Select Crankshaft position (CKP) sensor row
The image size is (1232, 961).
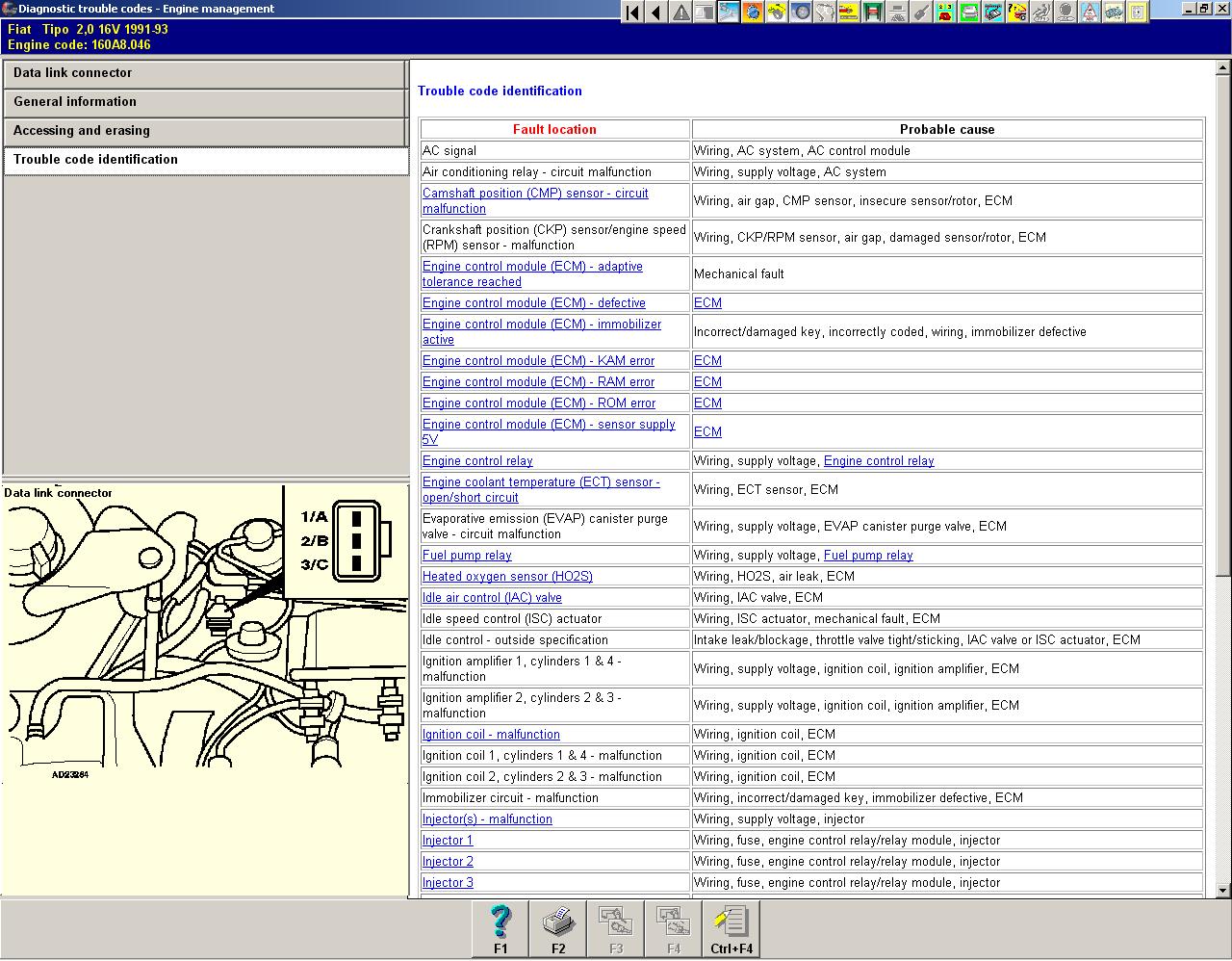pos(811,237)
